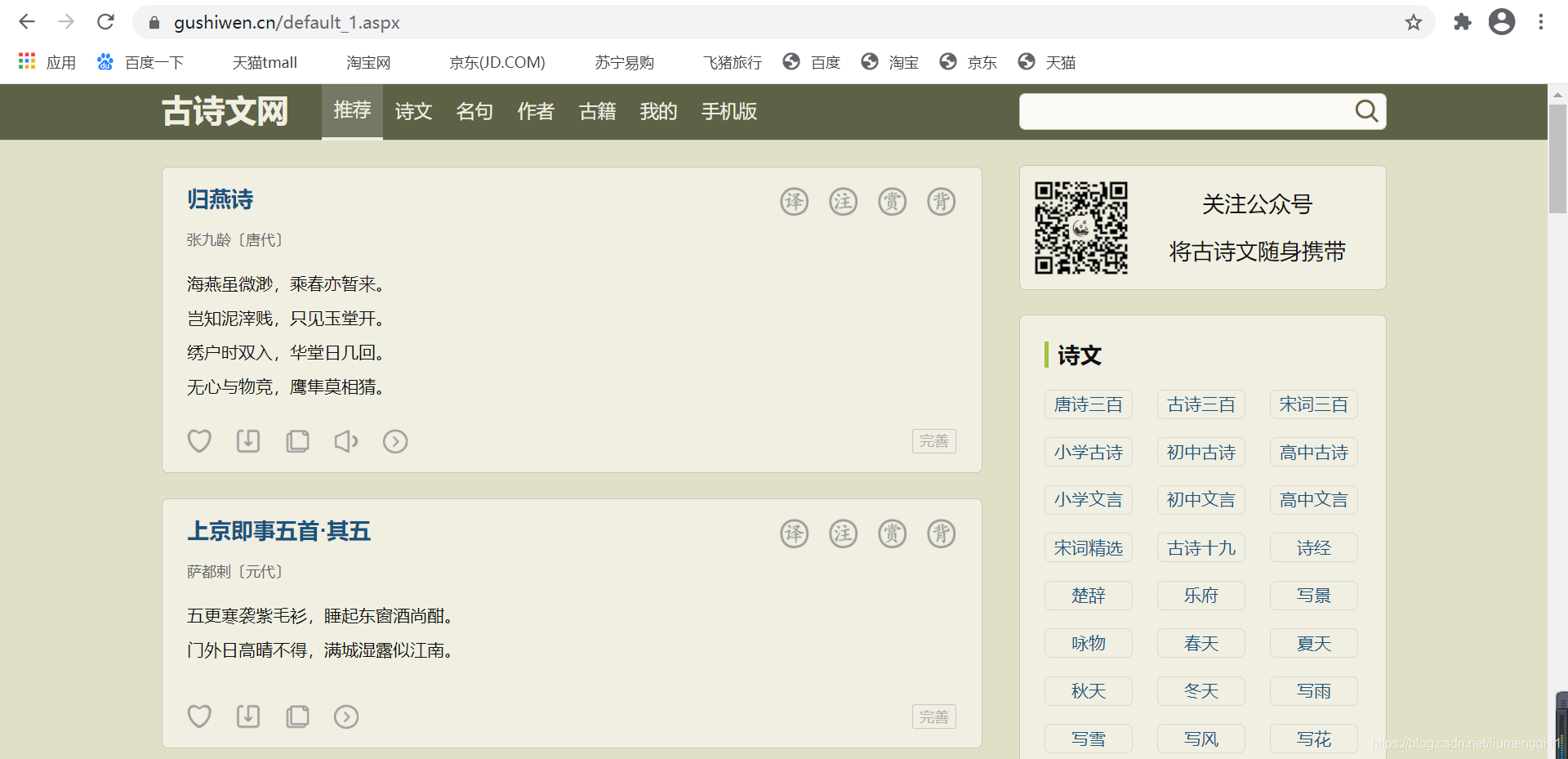Open the 京东(JD.COM) bookmark

pyautogui.click(x=497, y=62)
